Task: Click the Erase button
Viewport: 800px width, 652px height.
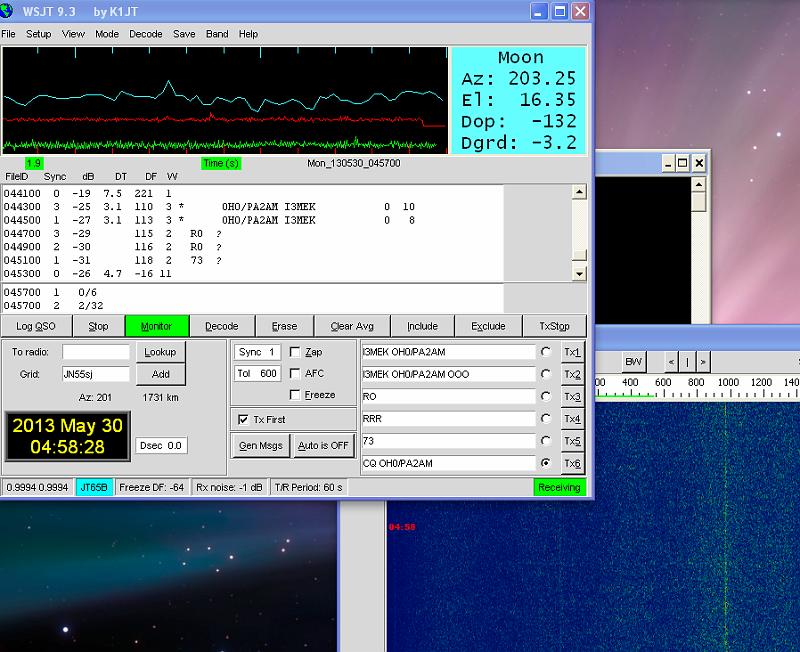Action: click(284, 326)
